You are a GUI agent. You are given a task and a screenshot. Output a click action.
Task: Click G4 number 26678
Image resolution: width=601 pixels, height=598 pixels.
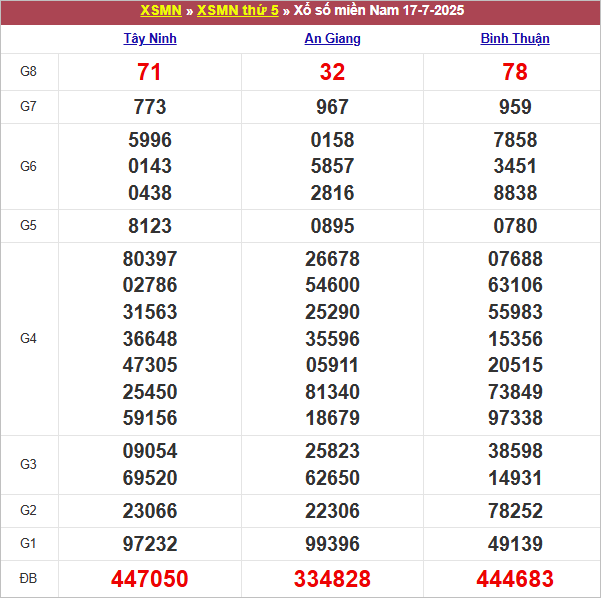pos(332,259)
